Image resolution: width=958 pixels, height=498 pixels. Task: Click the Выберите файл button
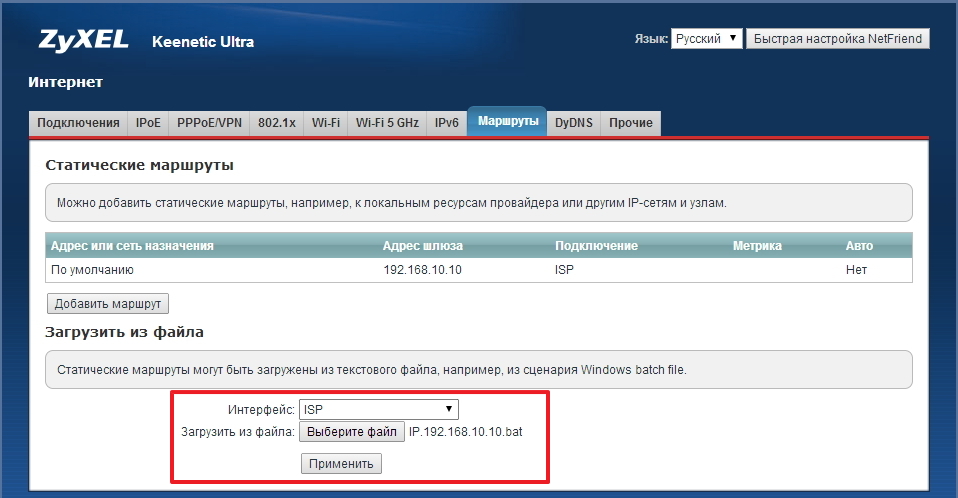[x=350, y=433]
